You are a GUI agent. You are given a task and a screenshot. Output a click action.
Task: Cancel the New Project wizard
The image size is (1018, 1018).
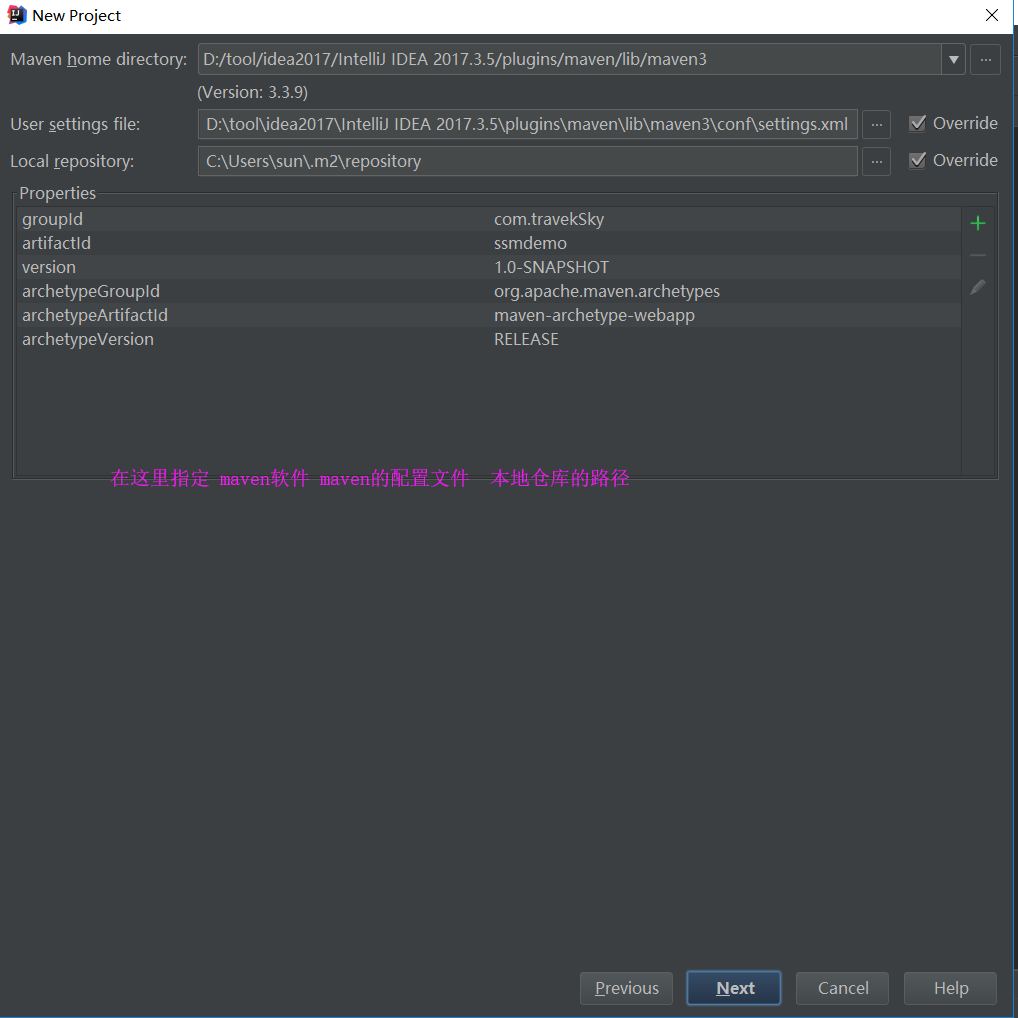pyautogui.click(x=842, y=988)
